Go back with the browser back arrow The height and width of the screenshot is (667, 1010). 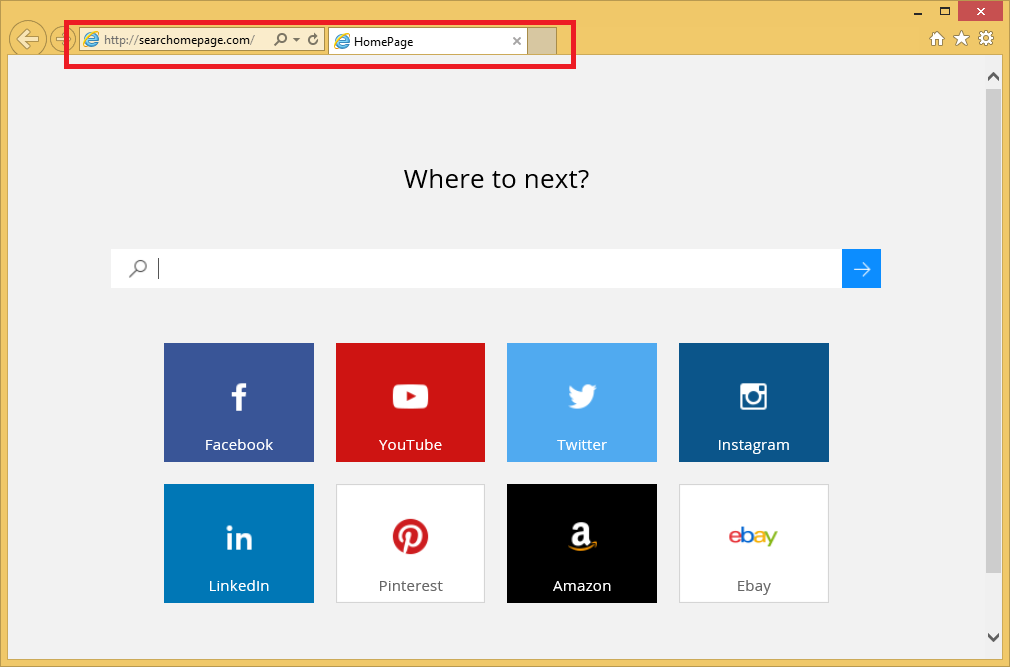(27, 39)
